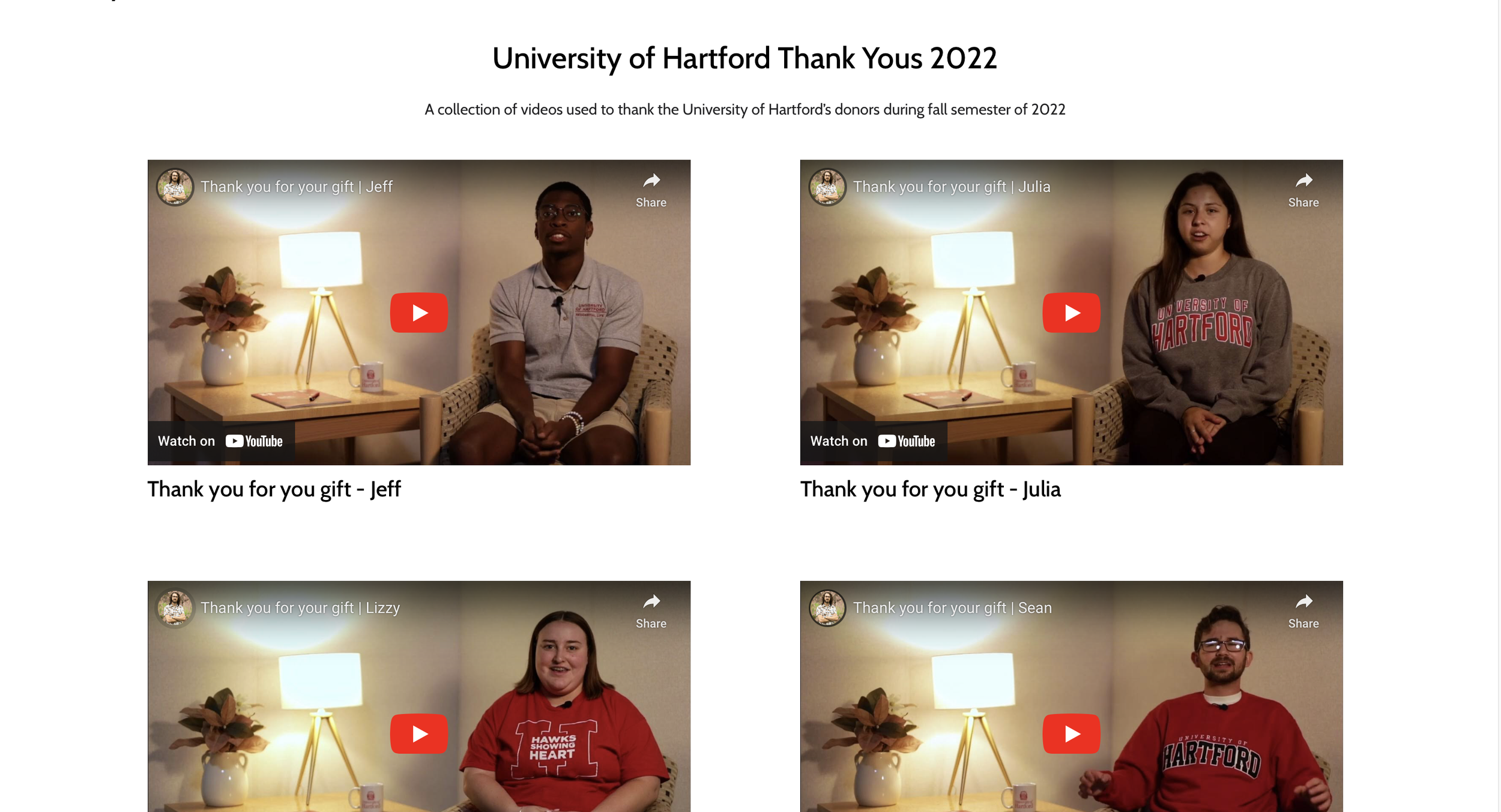
Task: Select the 'Thank you for you gift - Jeff' caption
Action: [x=274, y=489]
